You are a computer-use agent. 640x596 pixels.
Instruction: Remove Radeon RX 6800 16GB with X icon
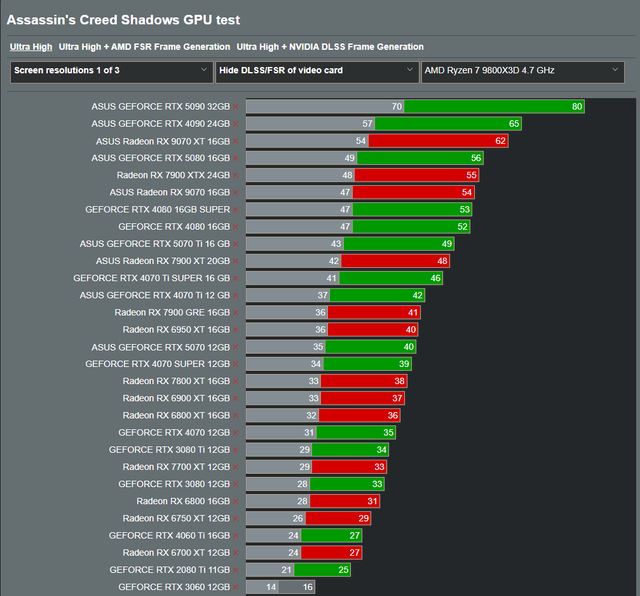pos(236,501)
